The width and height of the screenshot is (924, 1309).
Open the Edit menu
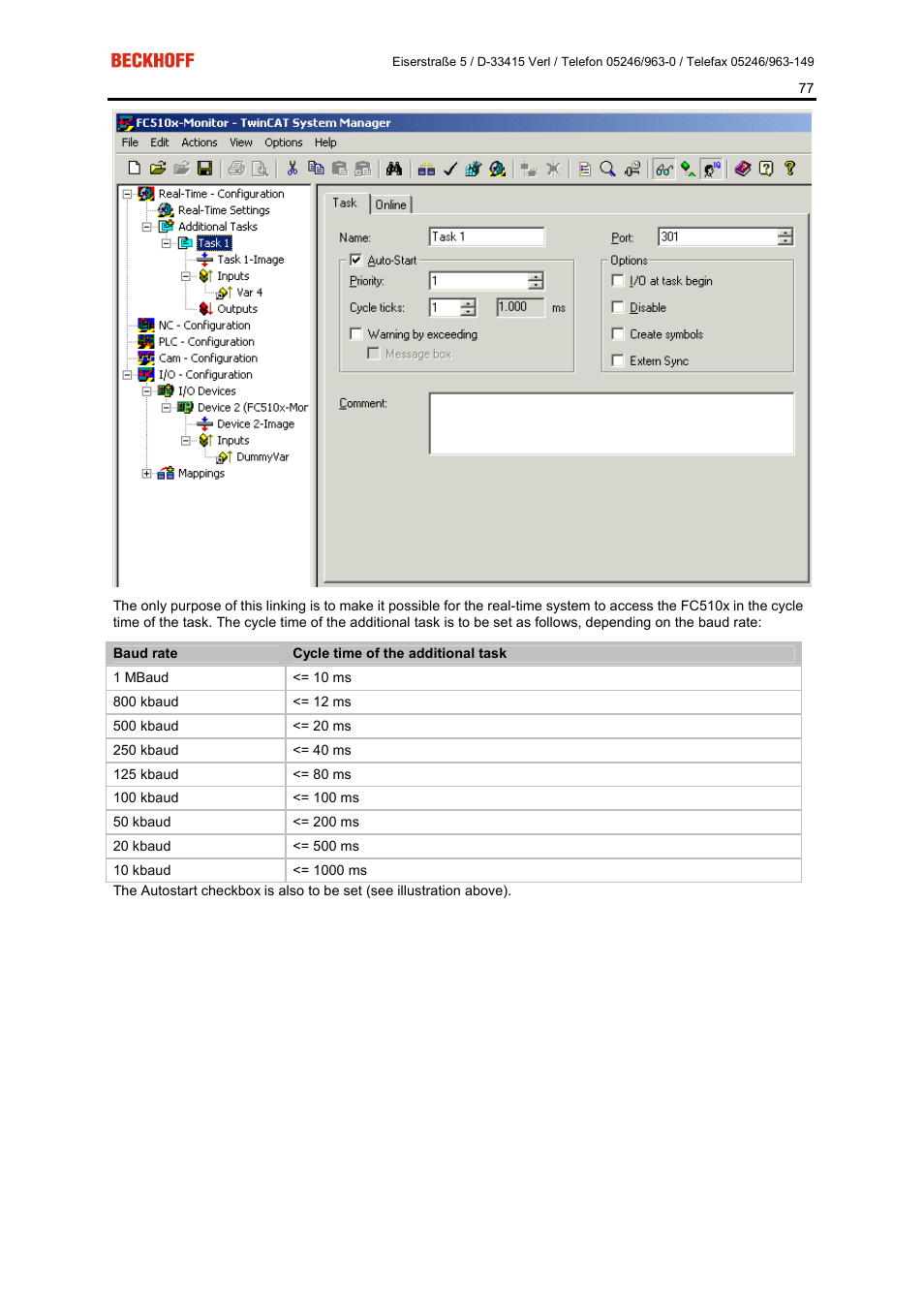pyautogui.click(x=159, y=142)
